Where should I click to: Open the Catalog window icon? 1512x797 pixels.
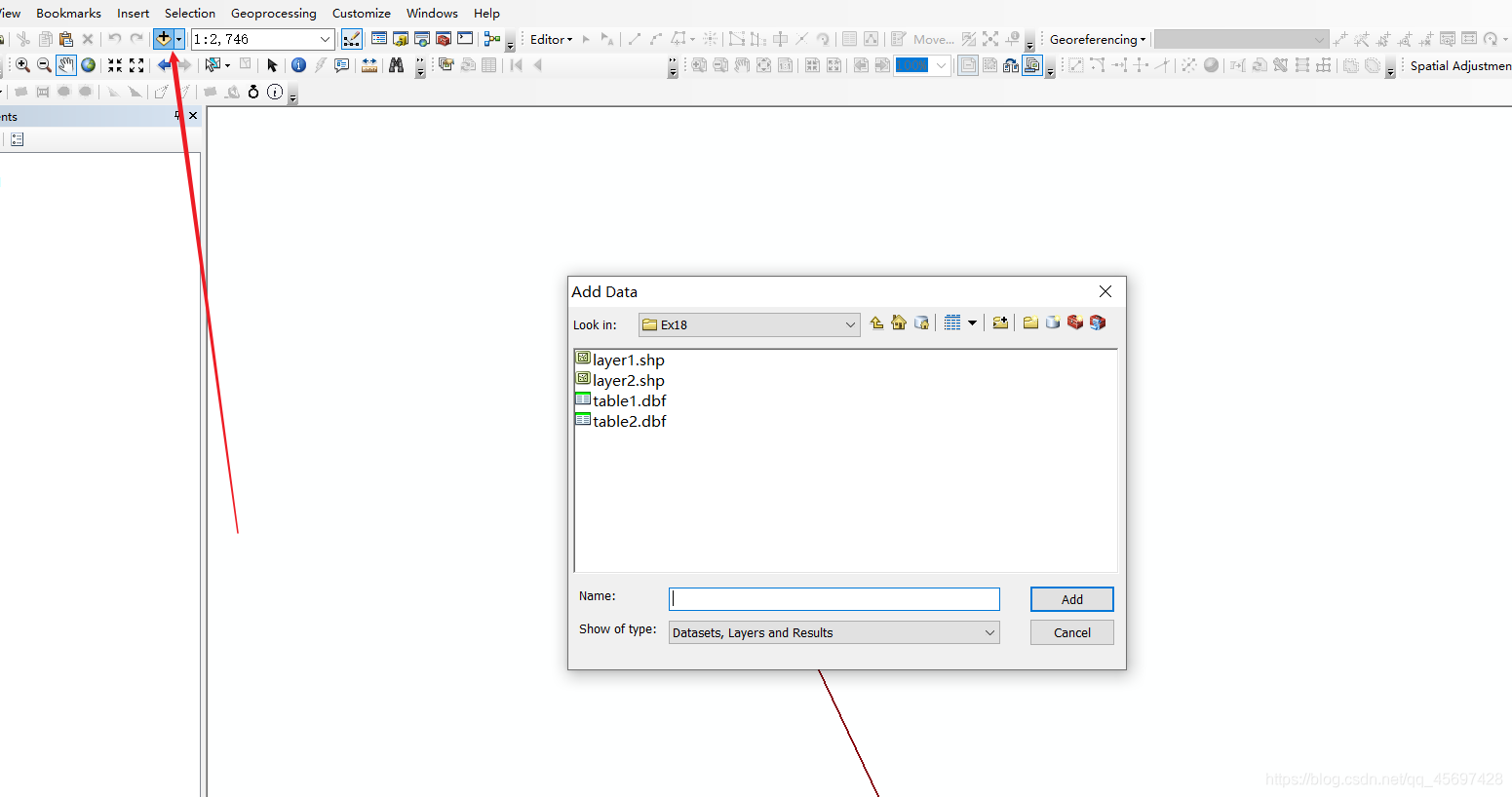click(x=401, y=39)
